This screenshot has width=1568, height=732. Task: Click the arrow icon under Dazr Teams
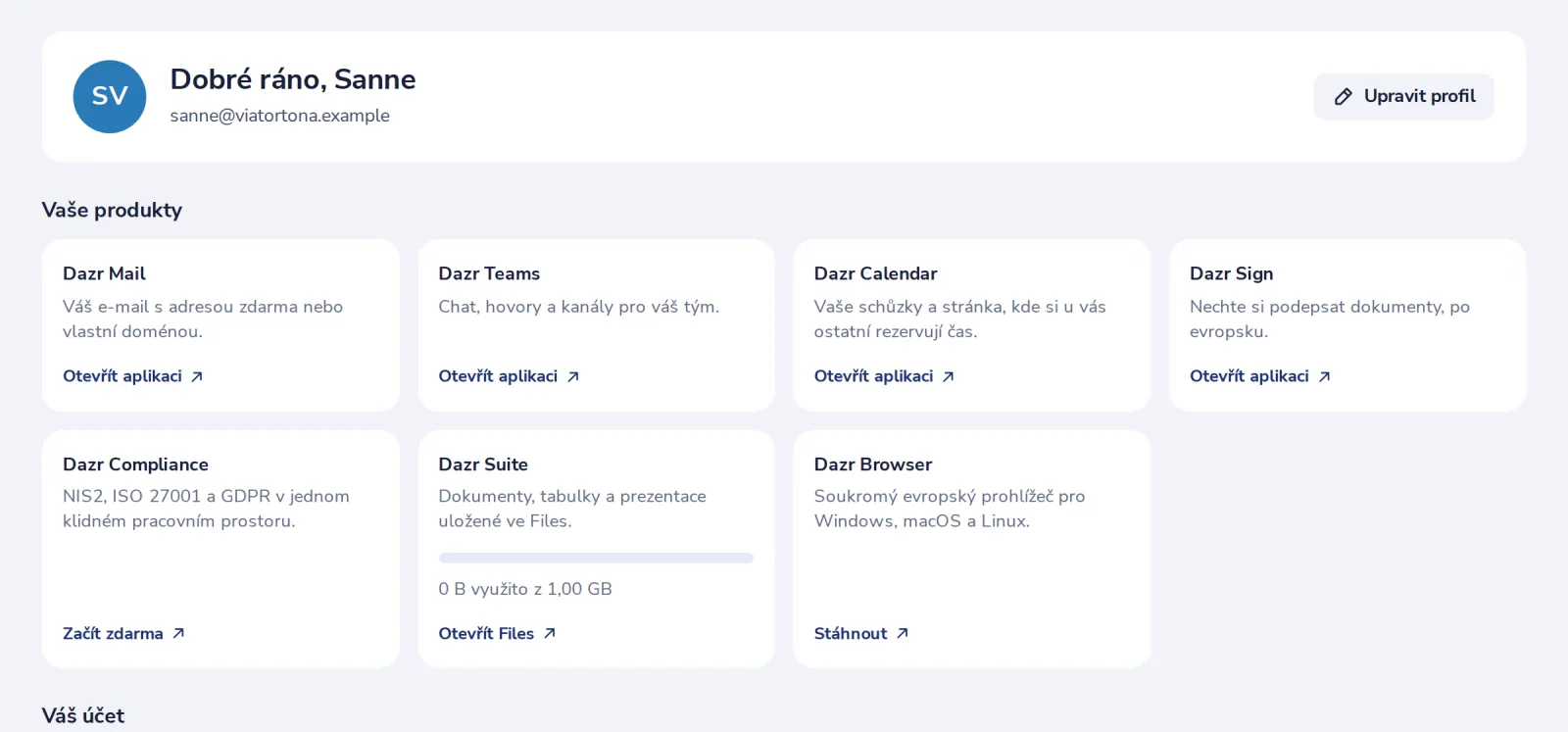pyautogui.click(x=573, y=376)
